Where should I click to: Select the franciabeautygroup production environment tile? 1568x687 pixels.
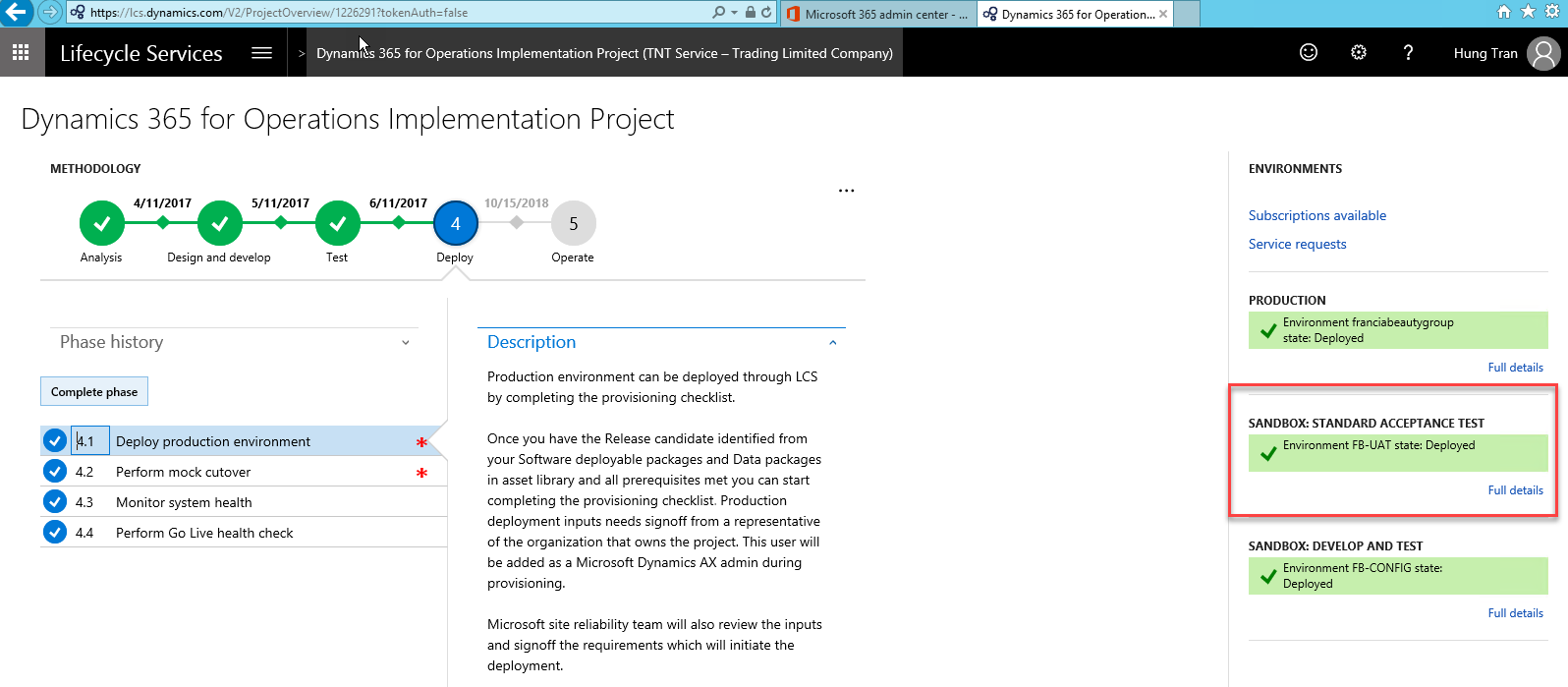click(1398, 330)
